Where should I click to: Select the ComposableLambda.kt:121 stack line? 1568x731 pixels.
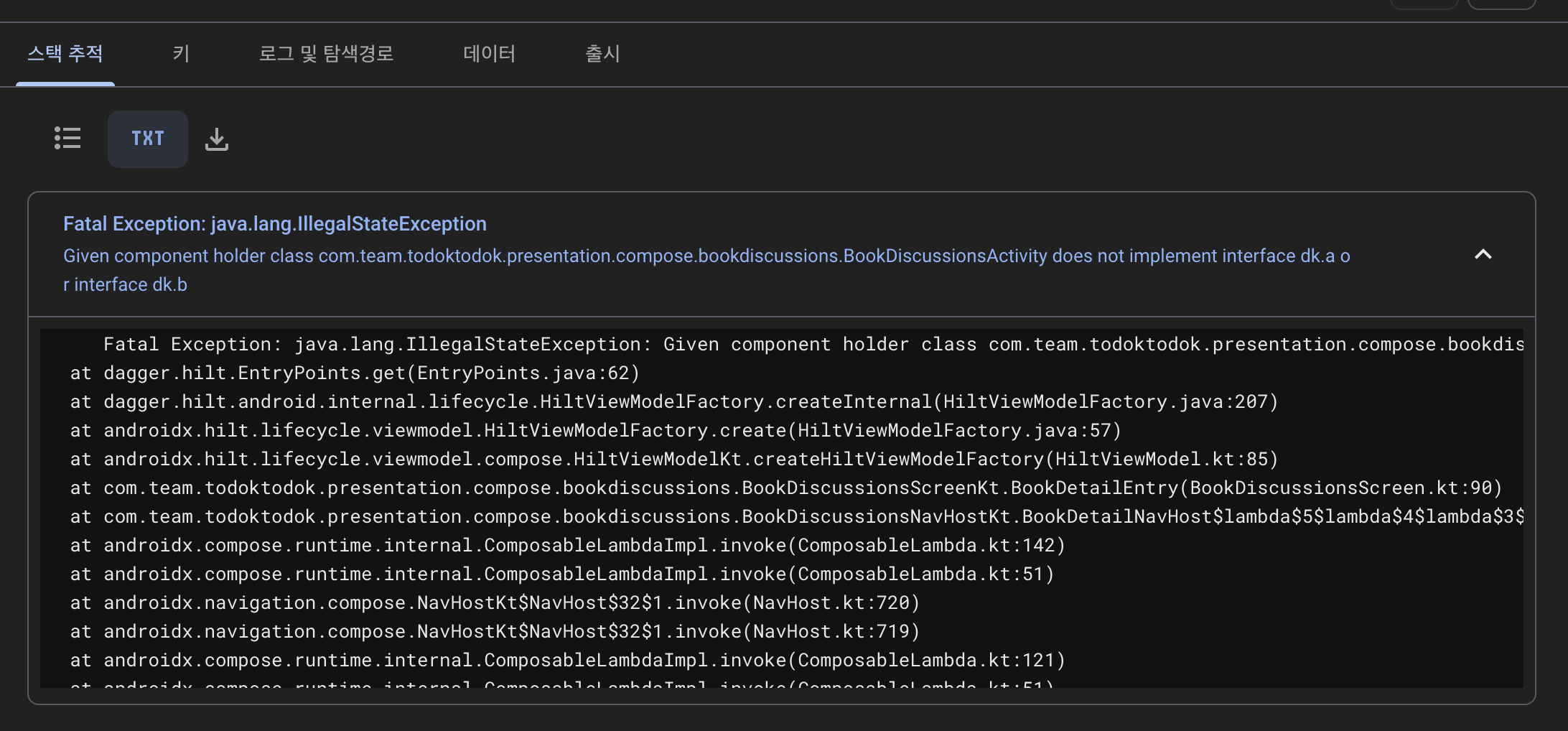(568, 661)
